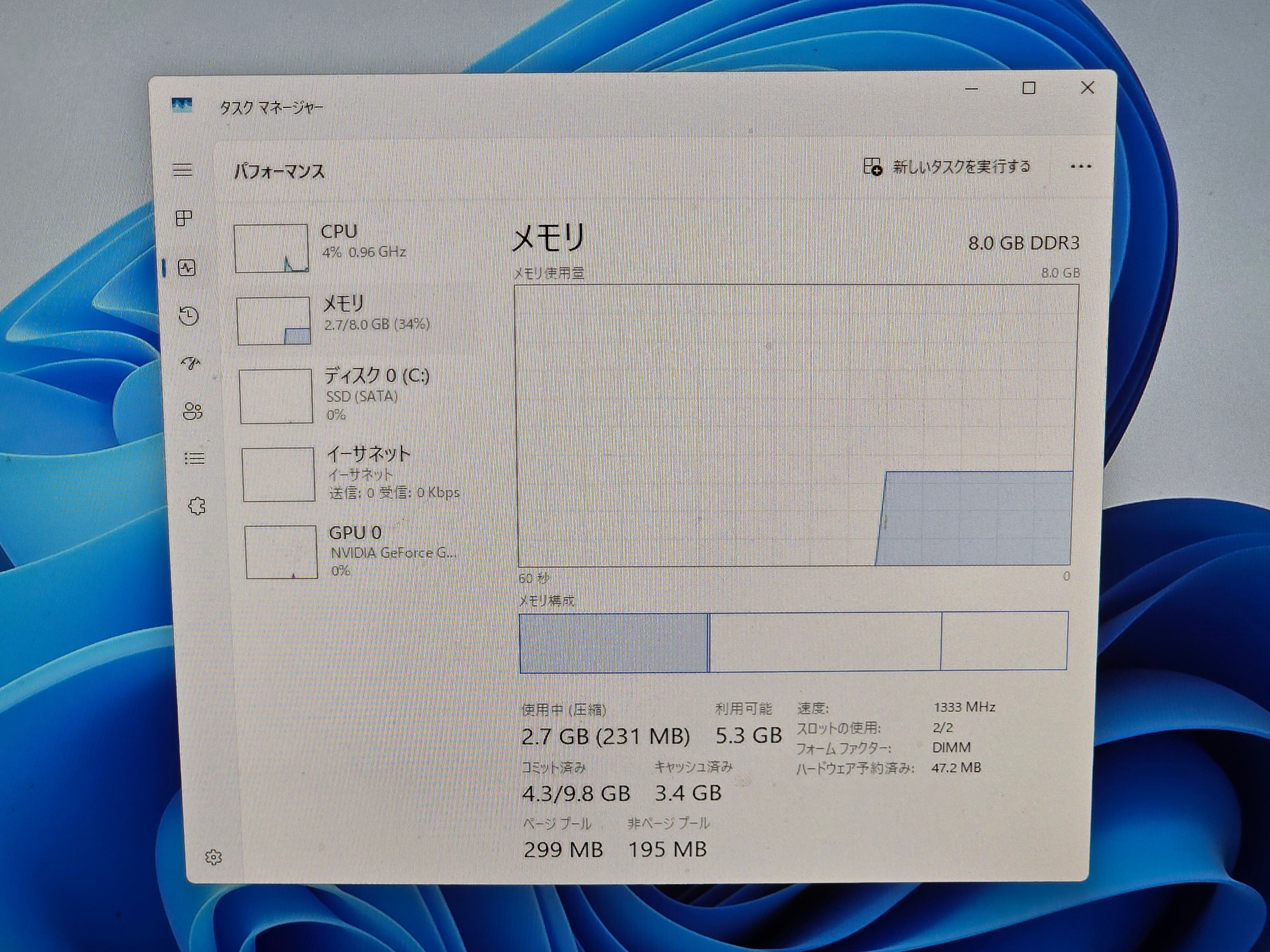Viewport: 1270px width, 952px height.
Task: Open Startup apps page icon
Action: click(190, 363)
